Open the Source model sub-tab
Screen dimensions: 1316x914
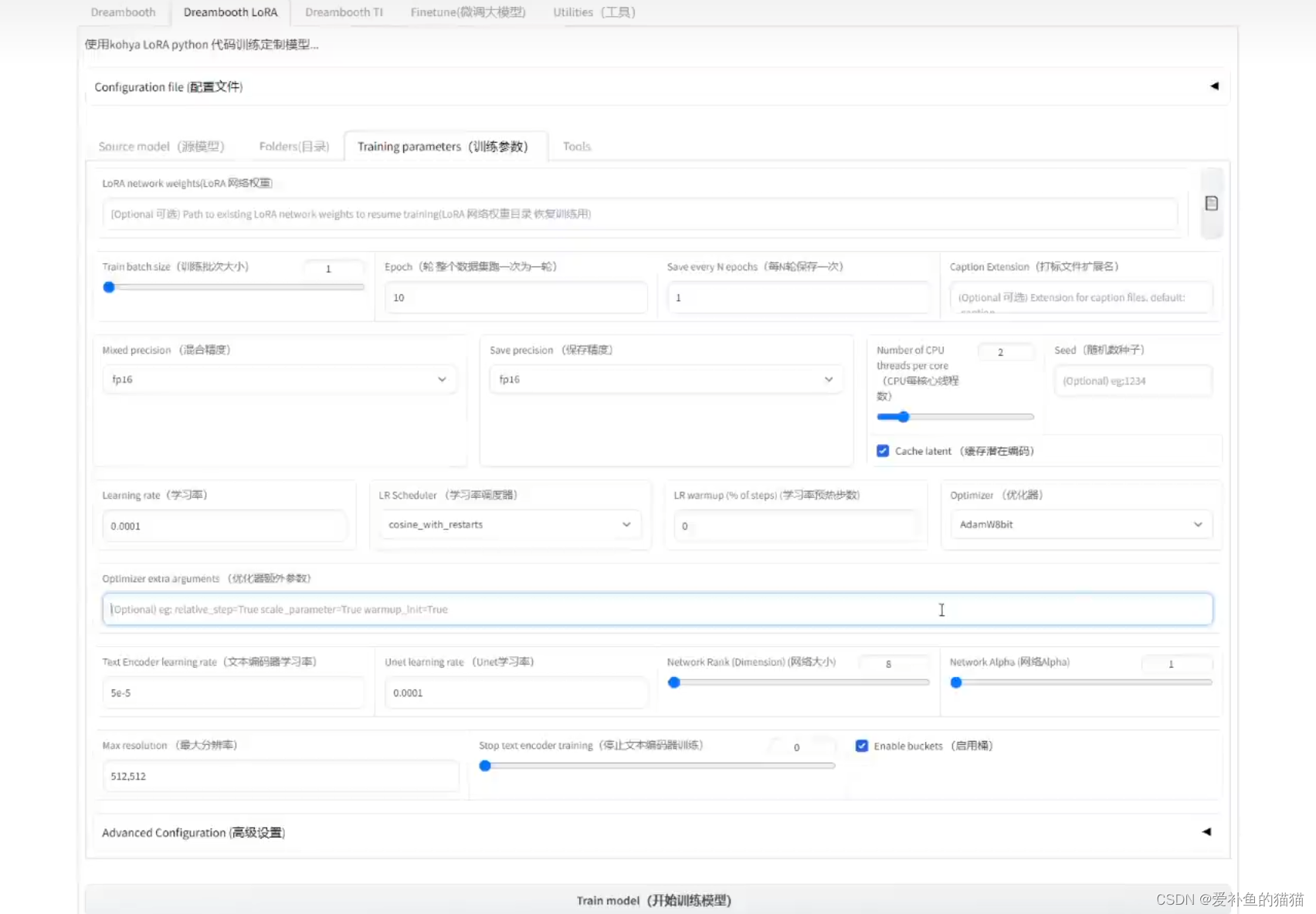click(161, 147)
